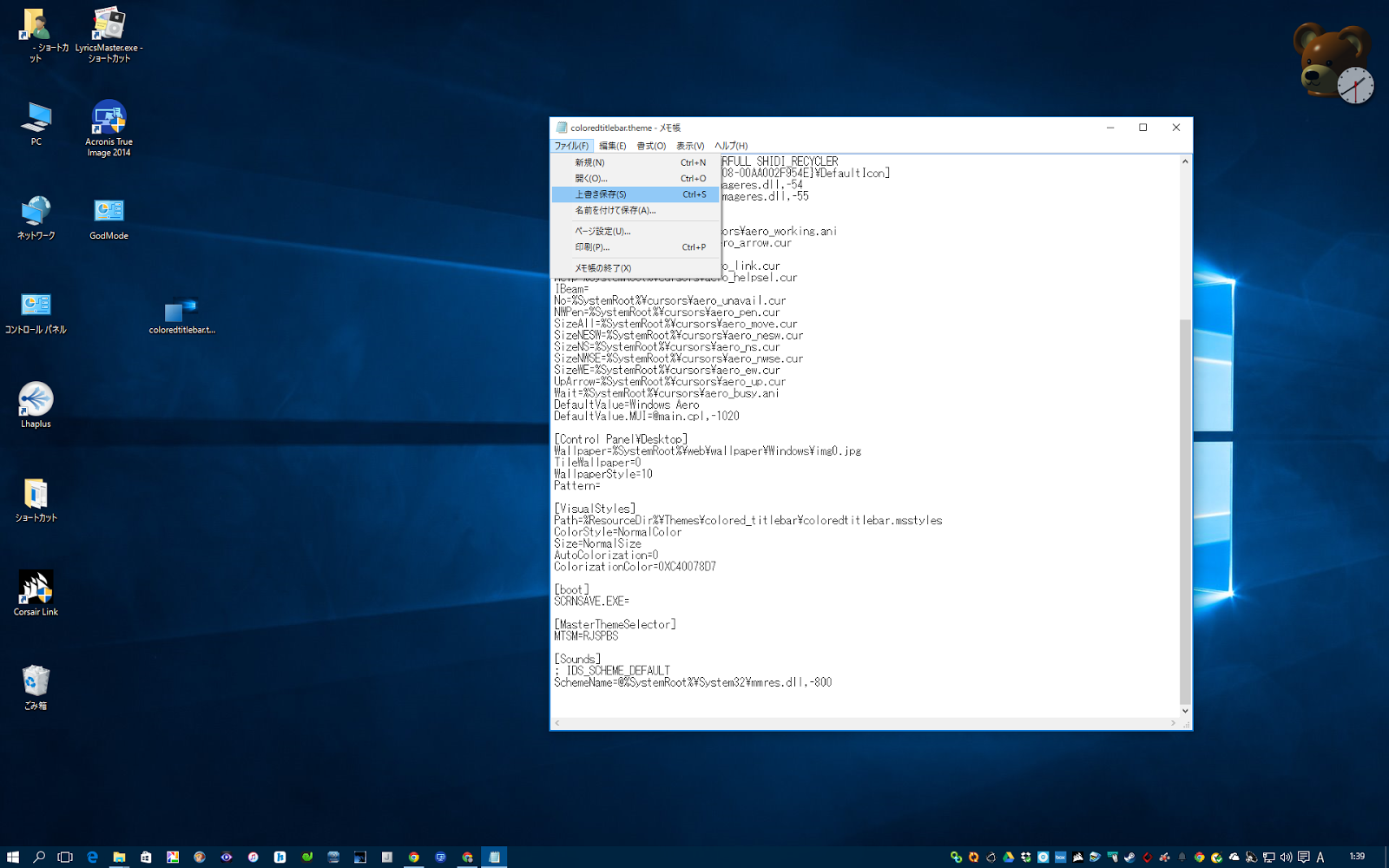Click Notepad's vertical scrollbar up arrow
Image resolution: width=1389 pixels, height=868 pixels.
tap(1185, 161)
